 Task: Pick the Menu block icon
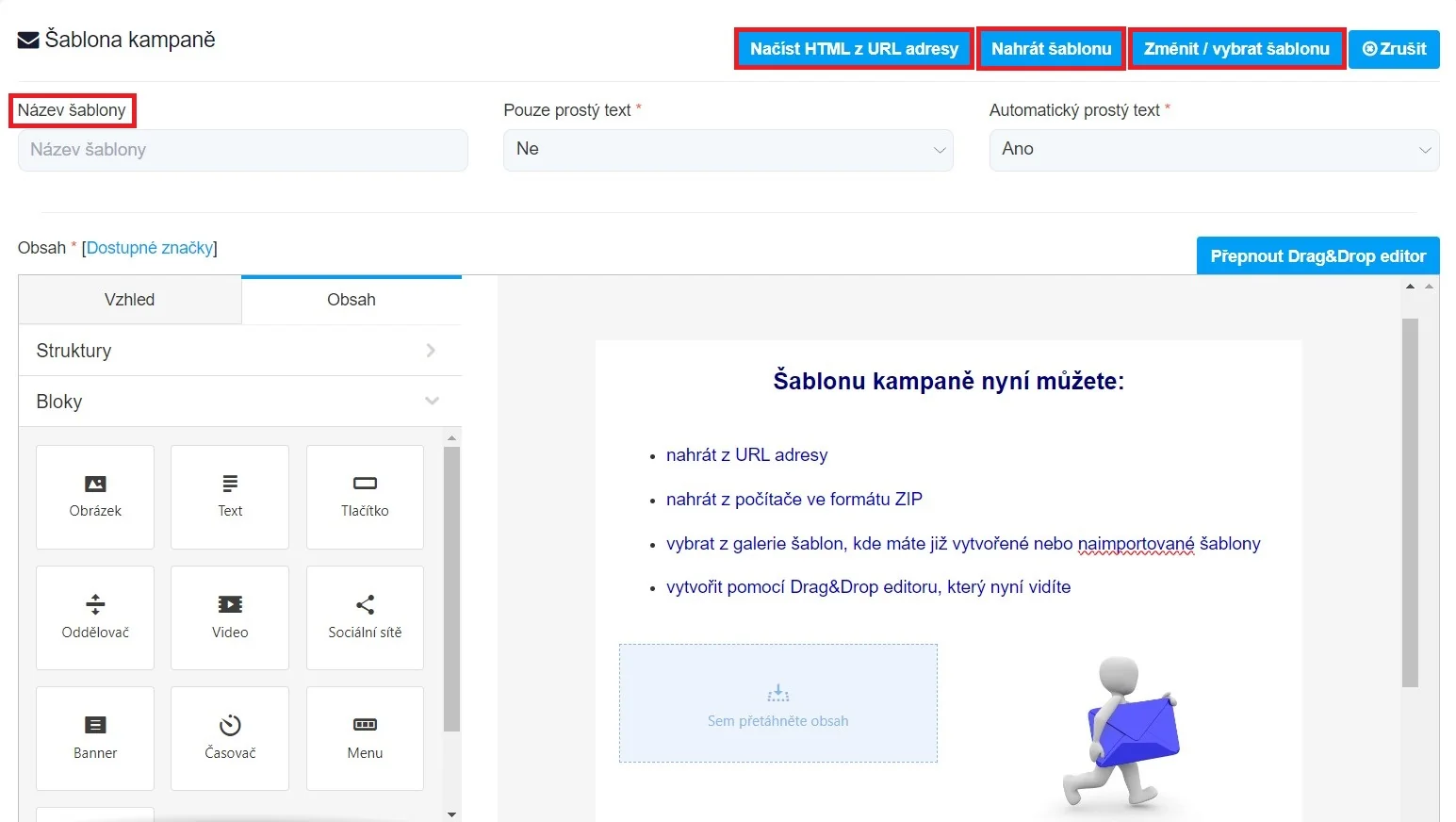[365, 737]
